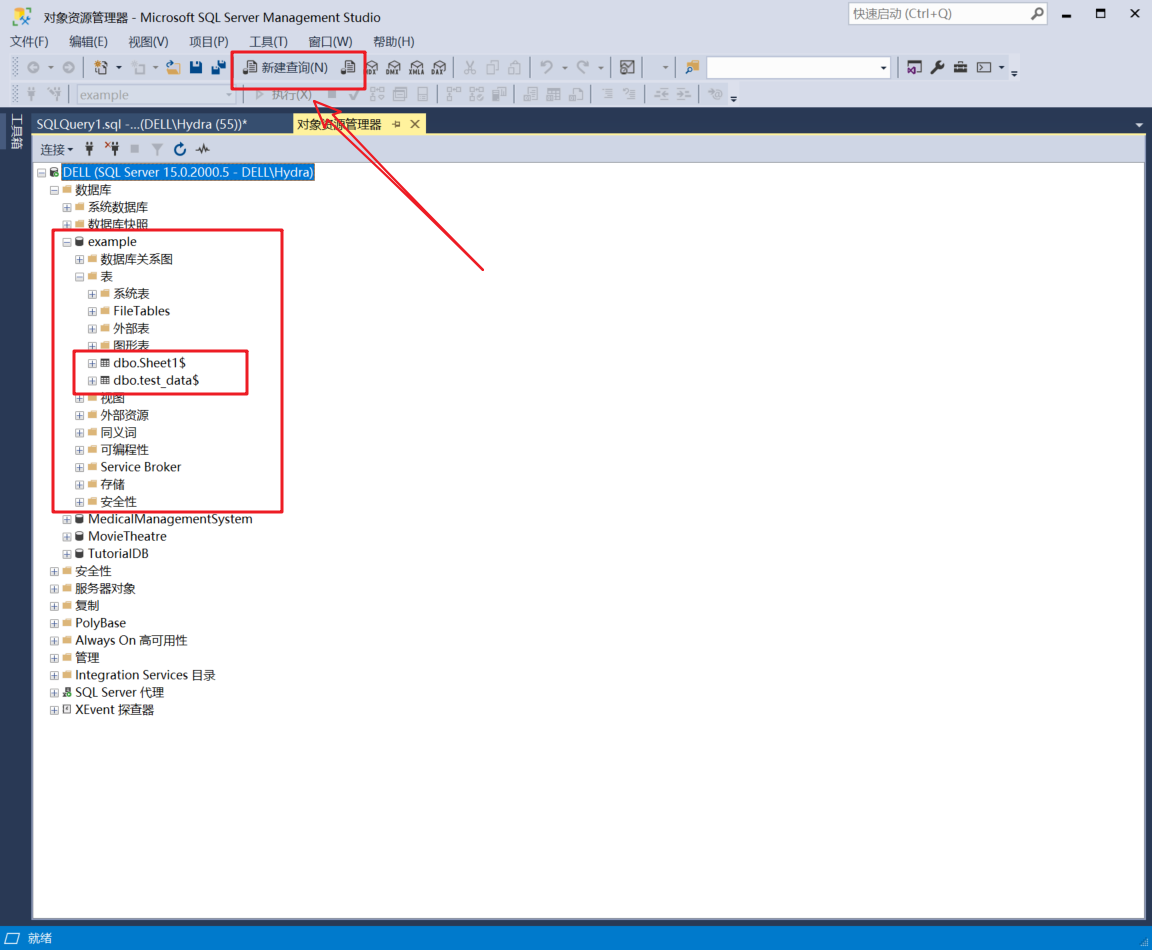Viewport: 1152px width, 950px height.
Task: Open the 工具箱 side panel tab
Action: click(15, 132)
